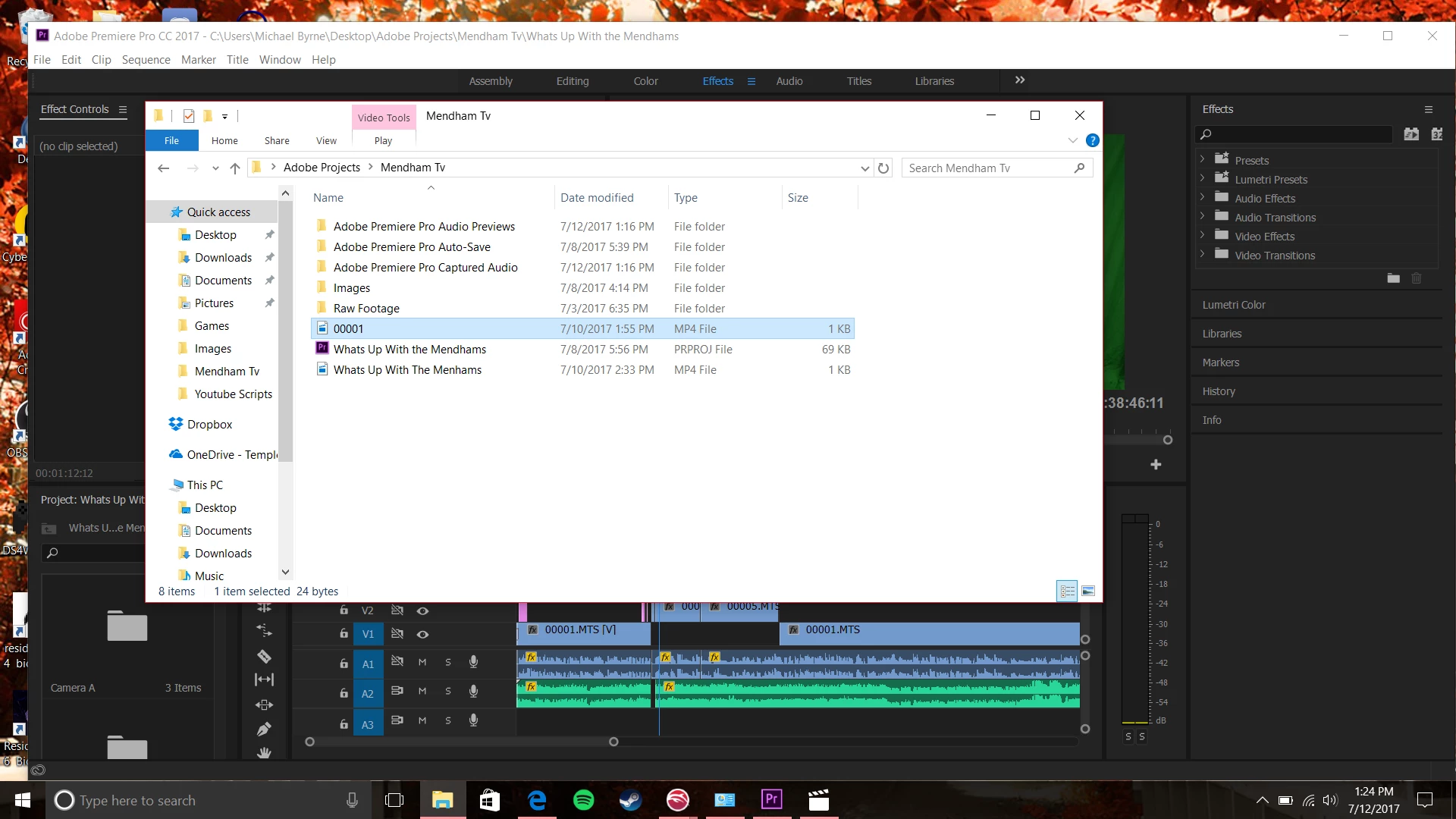This screenshot has height=819, width=1456.
Task: Expand the Audio Transitions folder
Action: [1203, 217]
